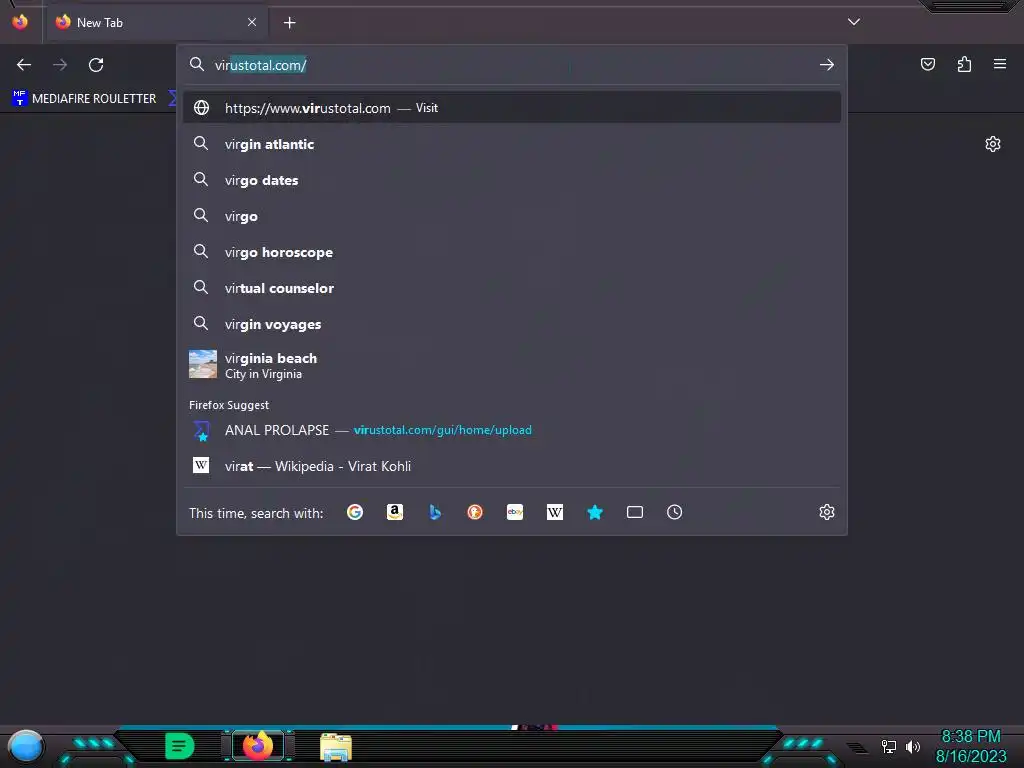Search this time with Bing

(x=435, y=513)
